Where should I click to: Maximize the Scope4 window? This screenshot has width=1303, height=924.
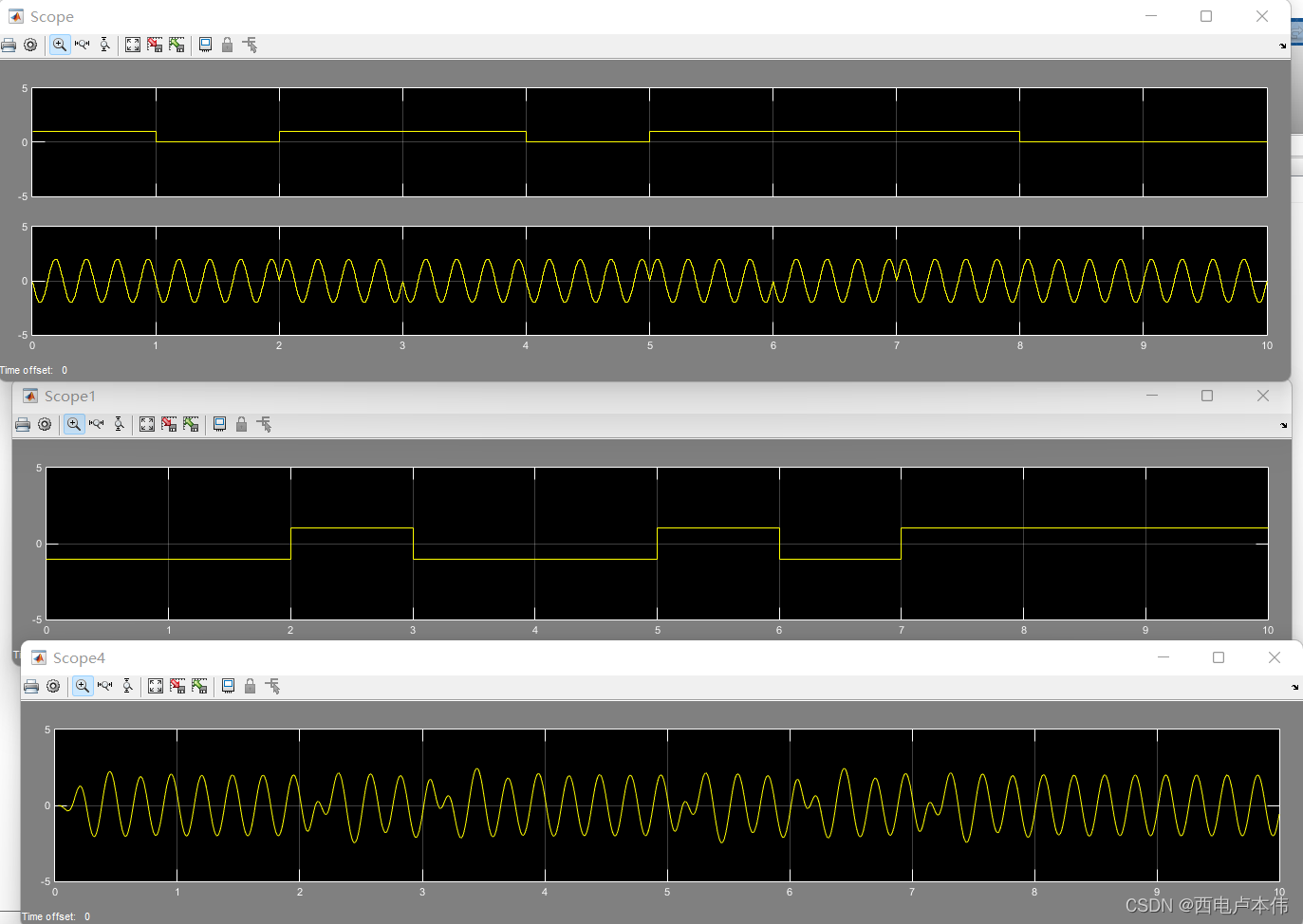click(x=1219, y=657)
